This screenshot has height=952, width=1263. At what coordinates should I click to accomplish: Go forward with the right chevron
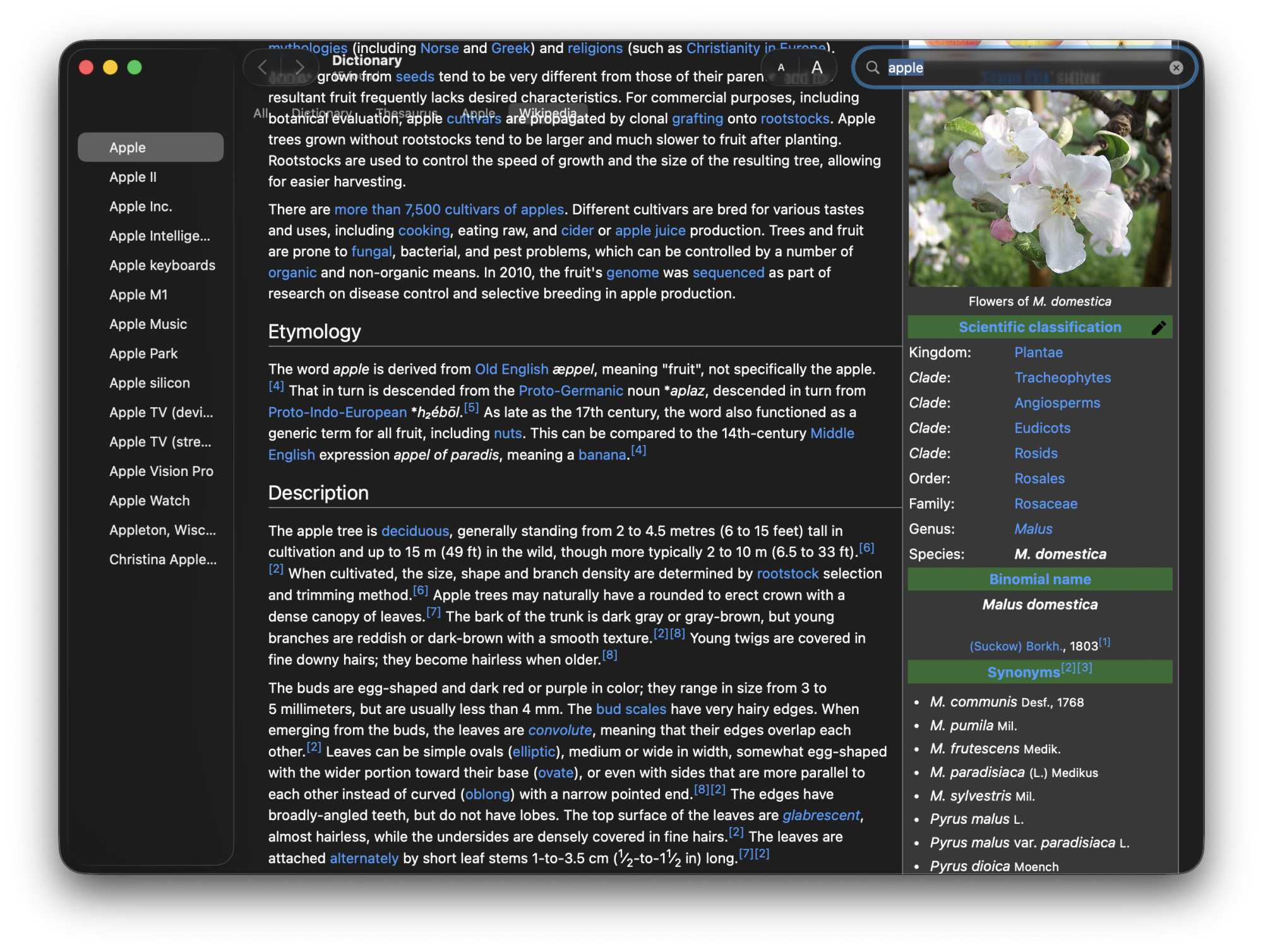click(x=299, y=67)
